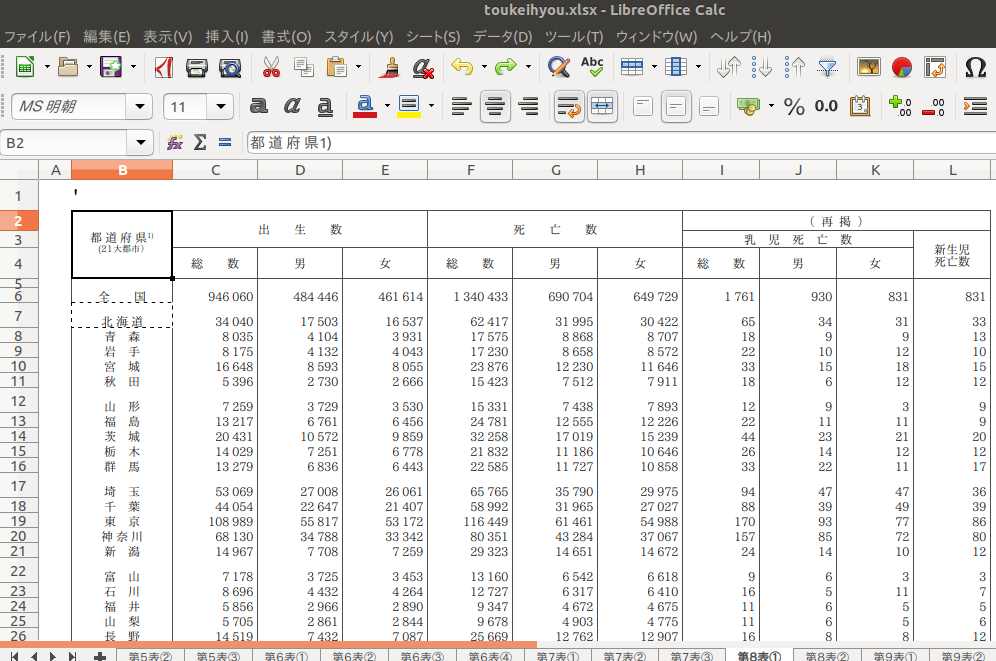Expand the Background Color dropdown arrow

pyautogui.click(x=431, y=106)
